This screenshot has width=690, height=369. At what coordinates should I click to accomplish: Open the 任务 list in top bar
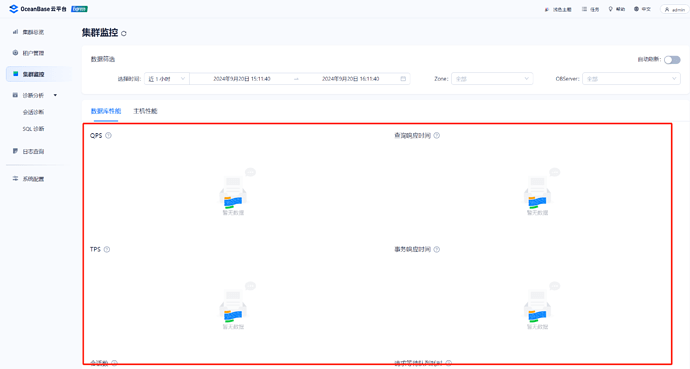point(591,9)
